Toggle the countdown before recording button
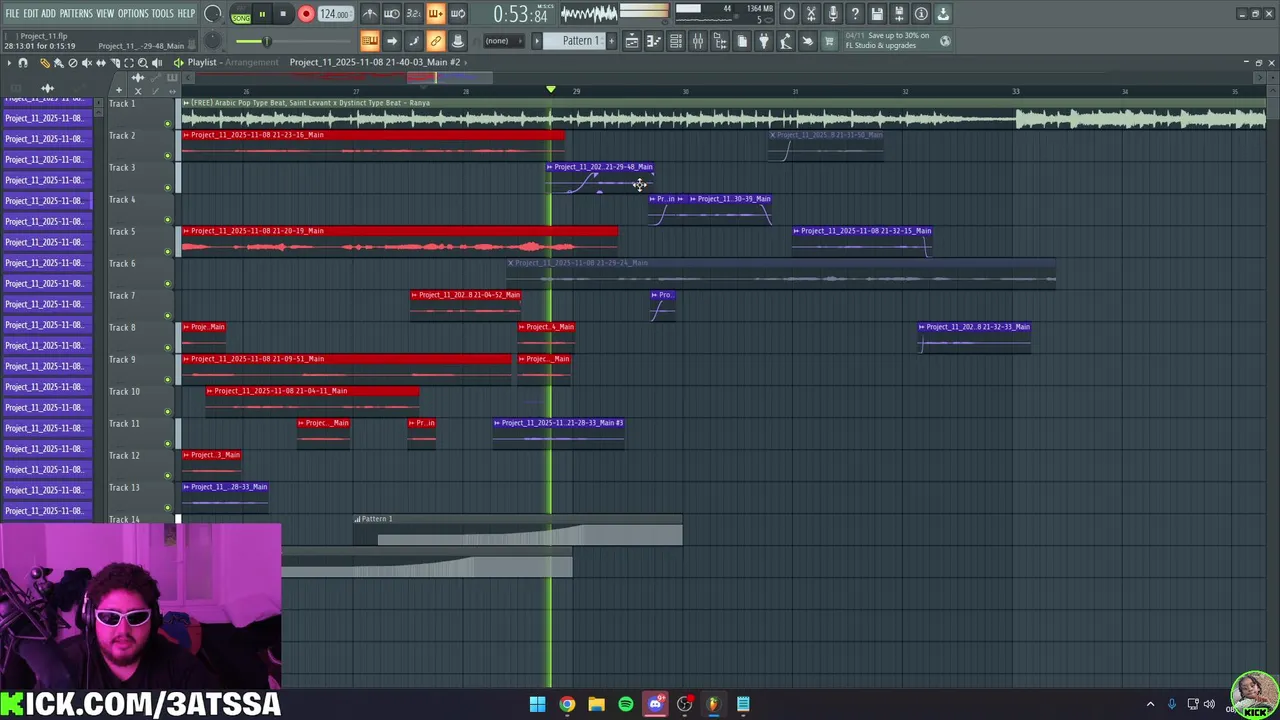Viewport: 1280px width, 720px height. coord(413,13)
